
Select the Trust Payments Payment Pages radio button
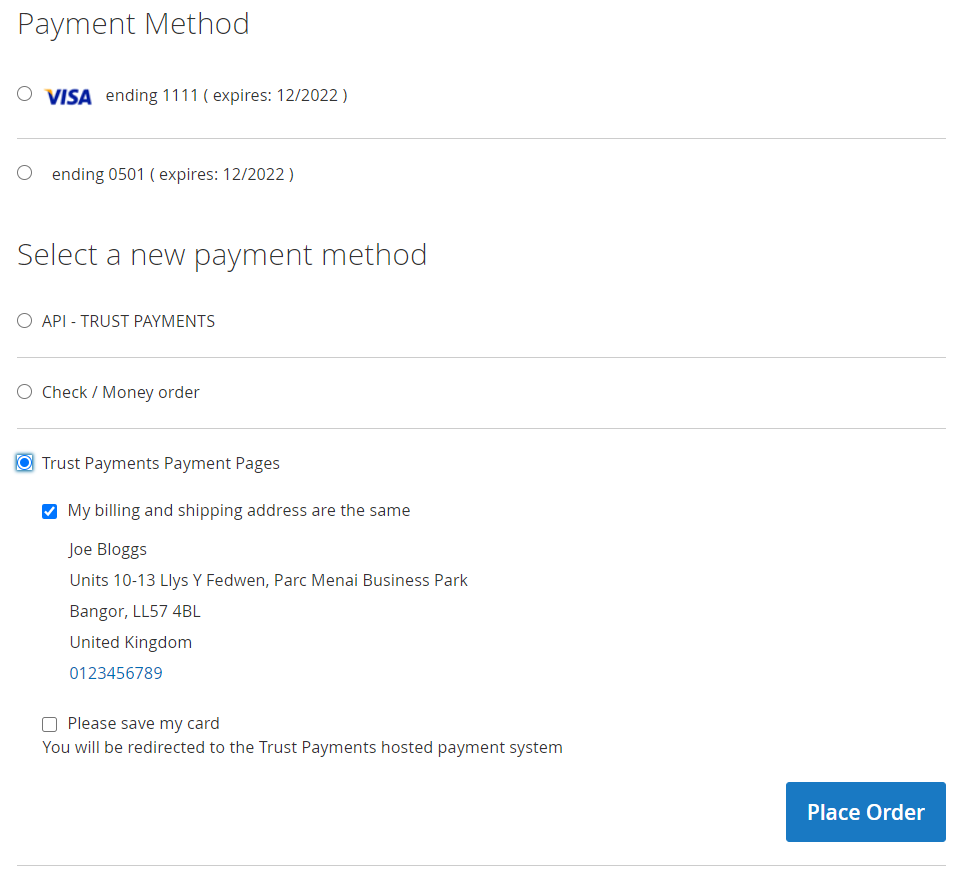25,463
